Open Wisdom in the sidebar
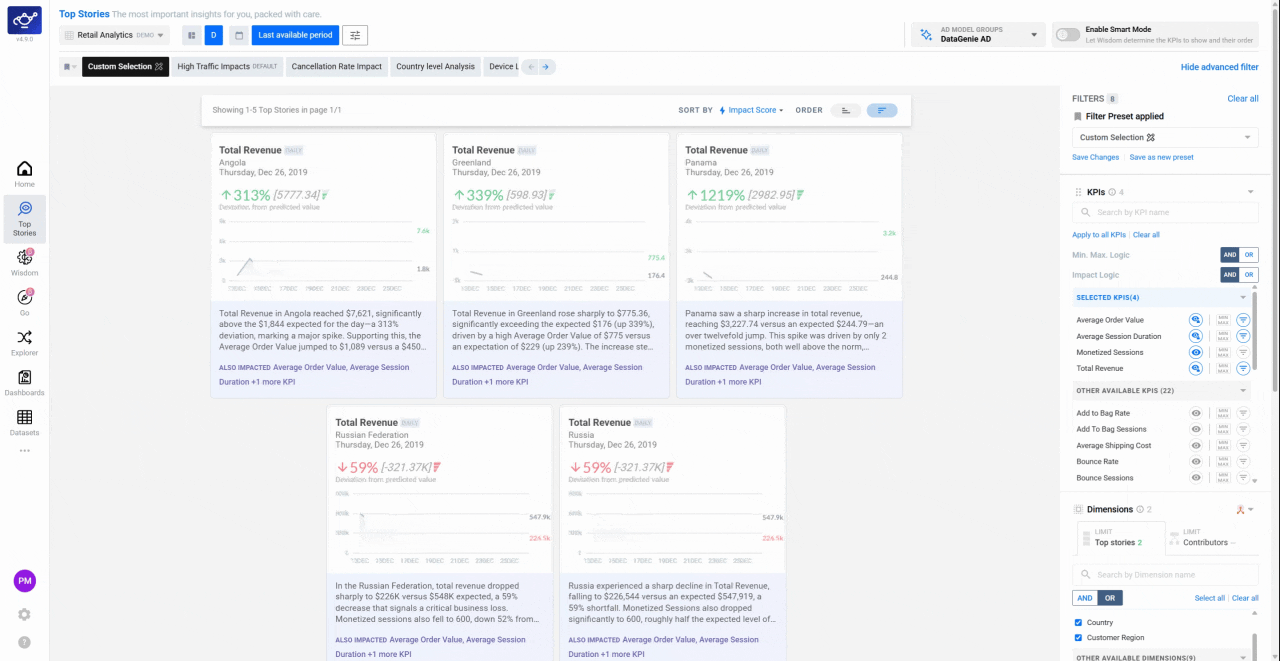This screenshot has width=1280, height=661. click(x=24, y=262)
